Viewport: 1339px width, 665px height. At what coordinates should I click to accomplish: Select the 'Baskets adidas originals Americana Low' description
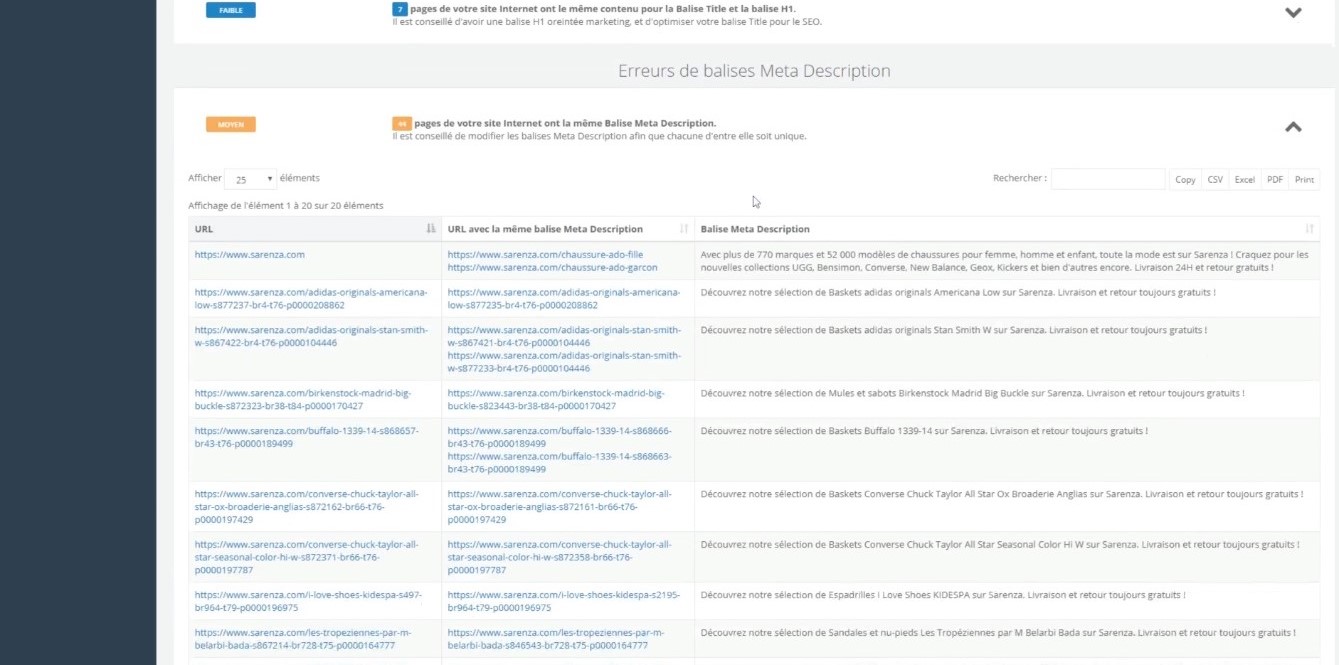(x=958, y=292)
